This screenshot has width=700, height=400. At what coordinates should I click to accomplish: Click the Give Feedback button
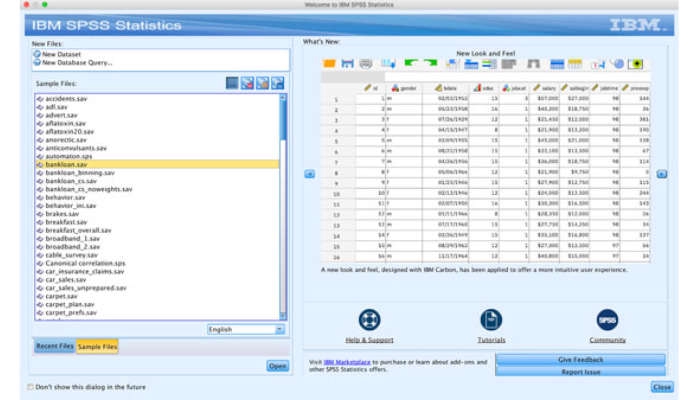580,359
